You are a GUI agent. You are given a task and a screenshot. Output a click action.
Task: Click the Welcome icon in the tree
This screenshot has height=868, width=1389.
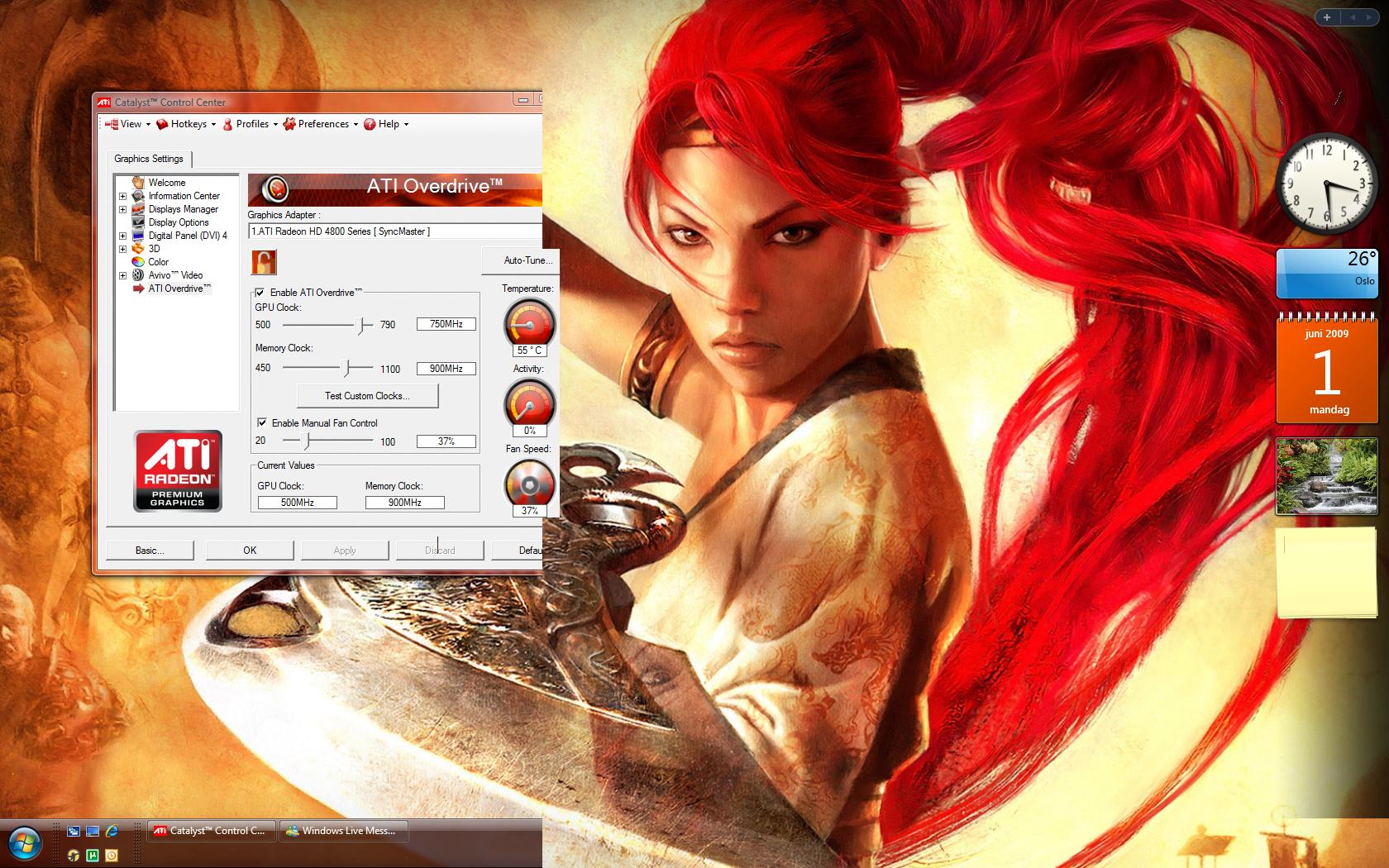click(x=138, y=182)
